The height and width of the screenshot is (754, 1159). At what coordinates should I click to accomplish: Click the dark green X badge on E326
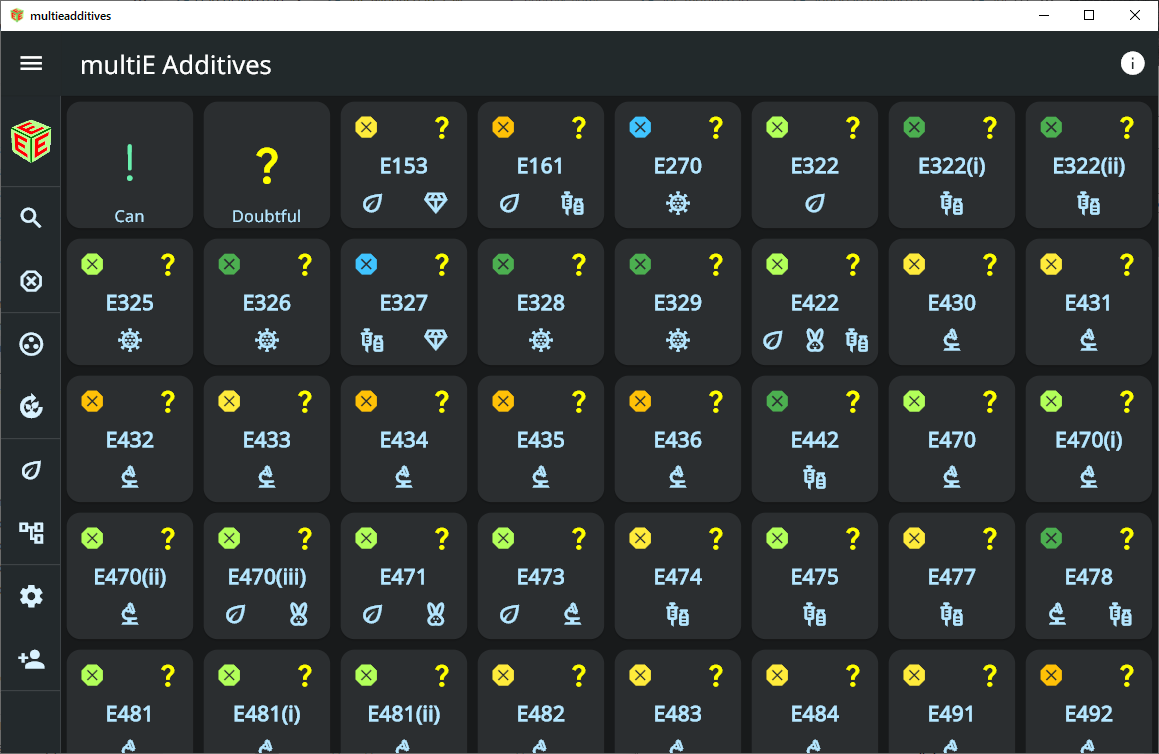(229, 264)
